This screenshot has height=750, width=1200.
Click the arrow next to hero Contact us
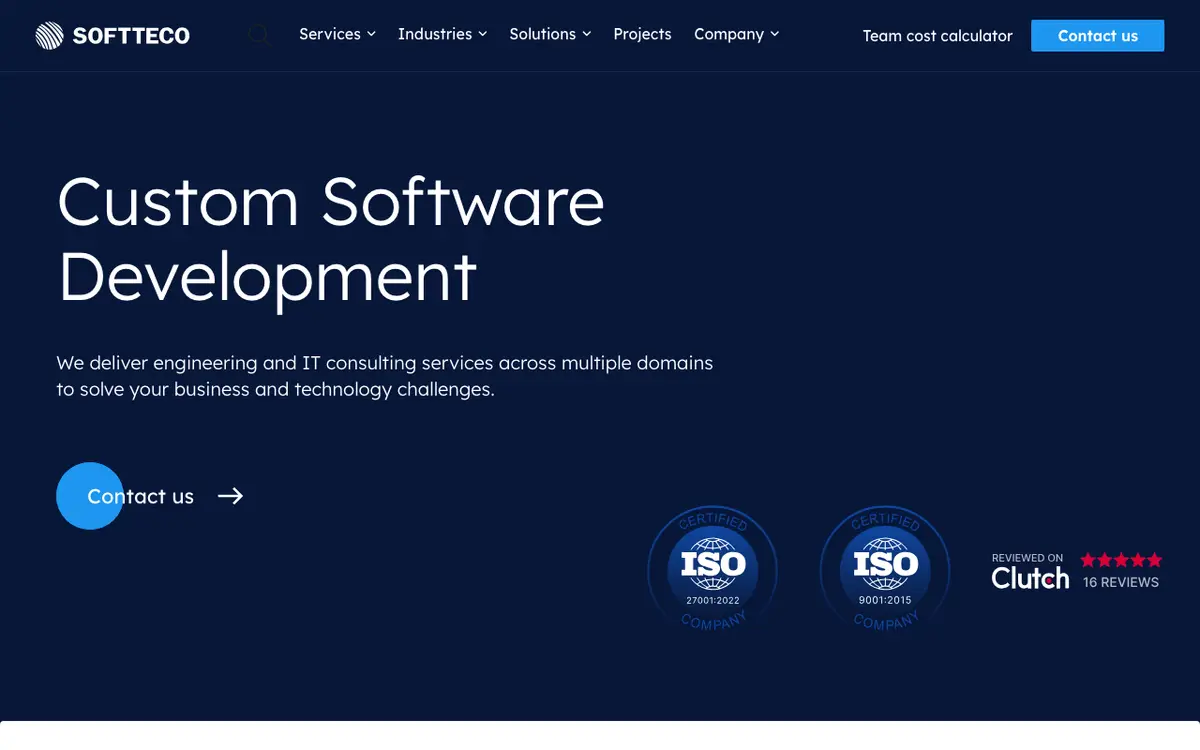(231, 496)
